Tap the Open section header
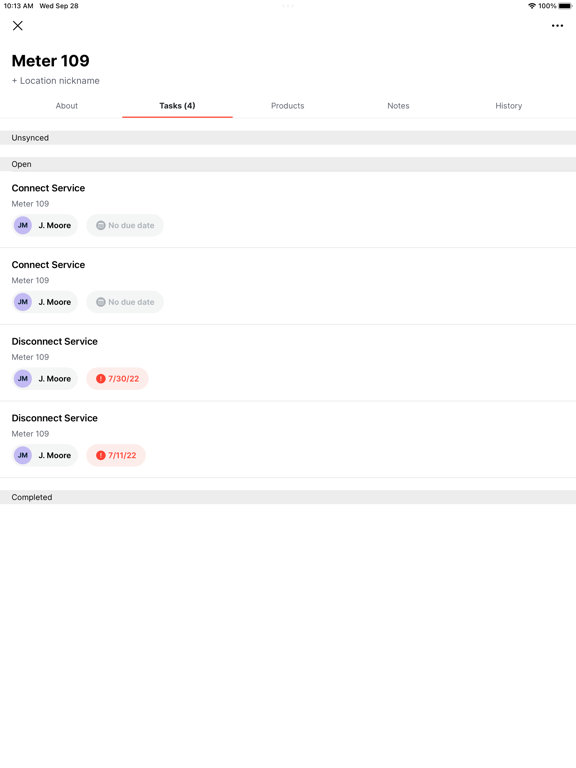Screen dimensions: 576x768 click(288, 164)
